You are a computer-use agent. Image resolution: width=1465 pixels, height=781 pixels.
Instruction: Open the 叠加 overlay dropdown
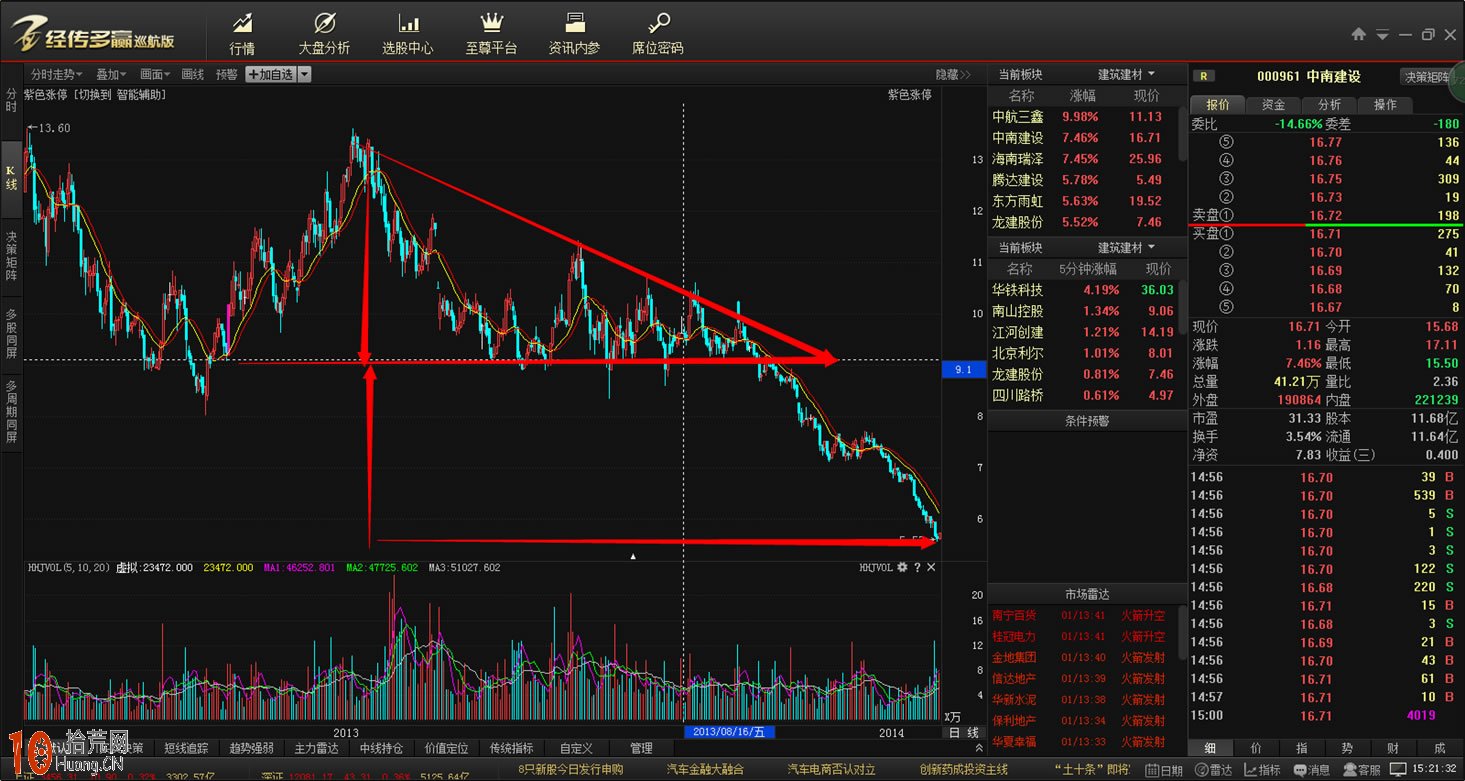(x=110, y=74)
